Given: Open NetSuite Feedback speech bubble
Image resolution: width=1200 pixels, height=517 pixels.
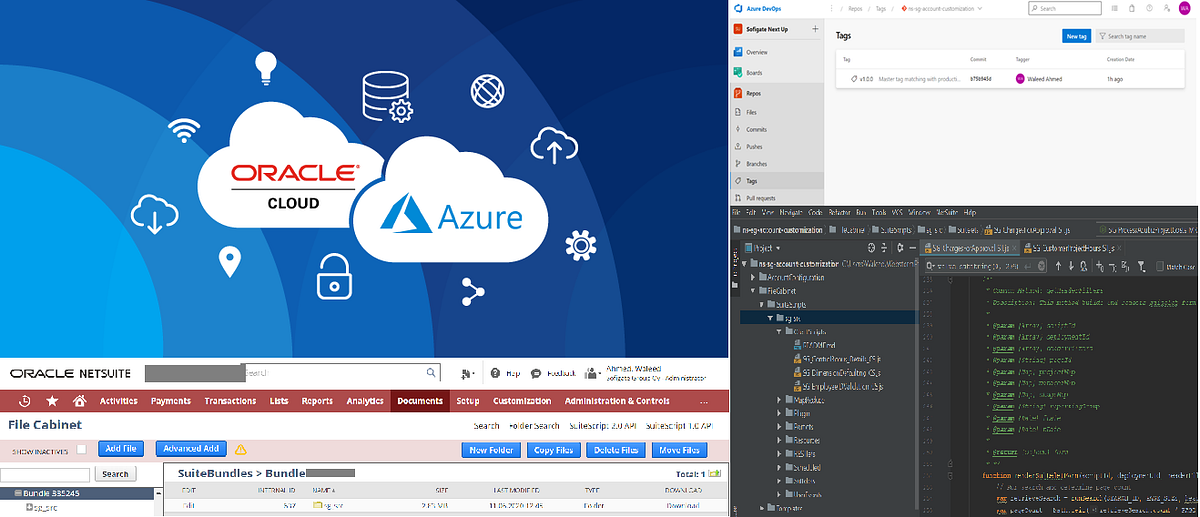Looking at the screenshot, I should coord(537,373).
